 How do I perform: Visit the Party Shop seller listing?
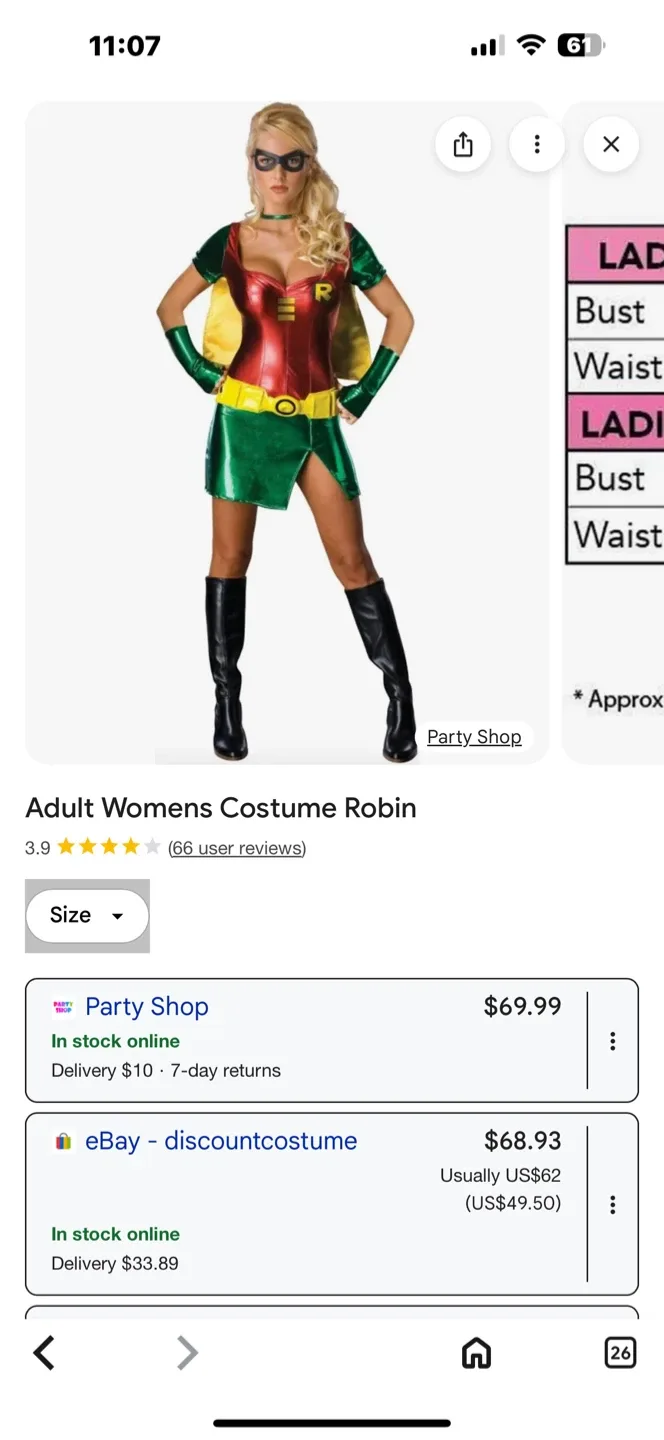point(147,1007)
